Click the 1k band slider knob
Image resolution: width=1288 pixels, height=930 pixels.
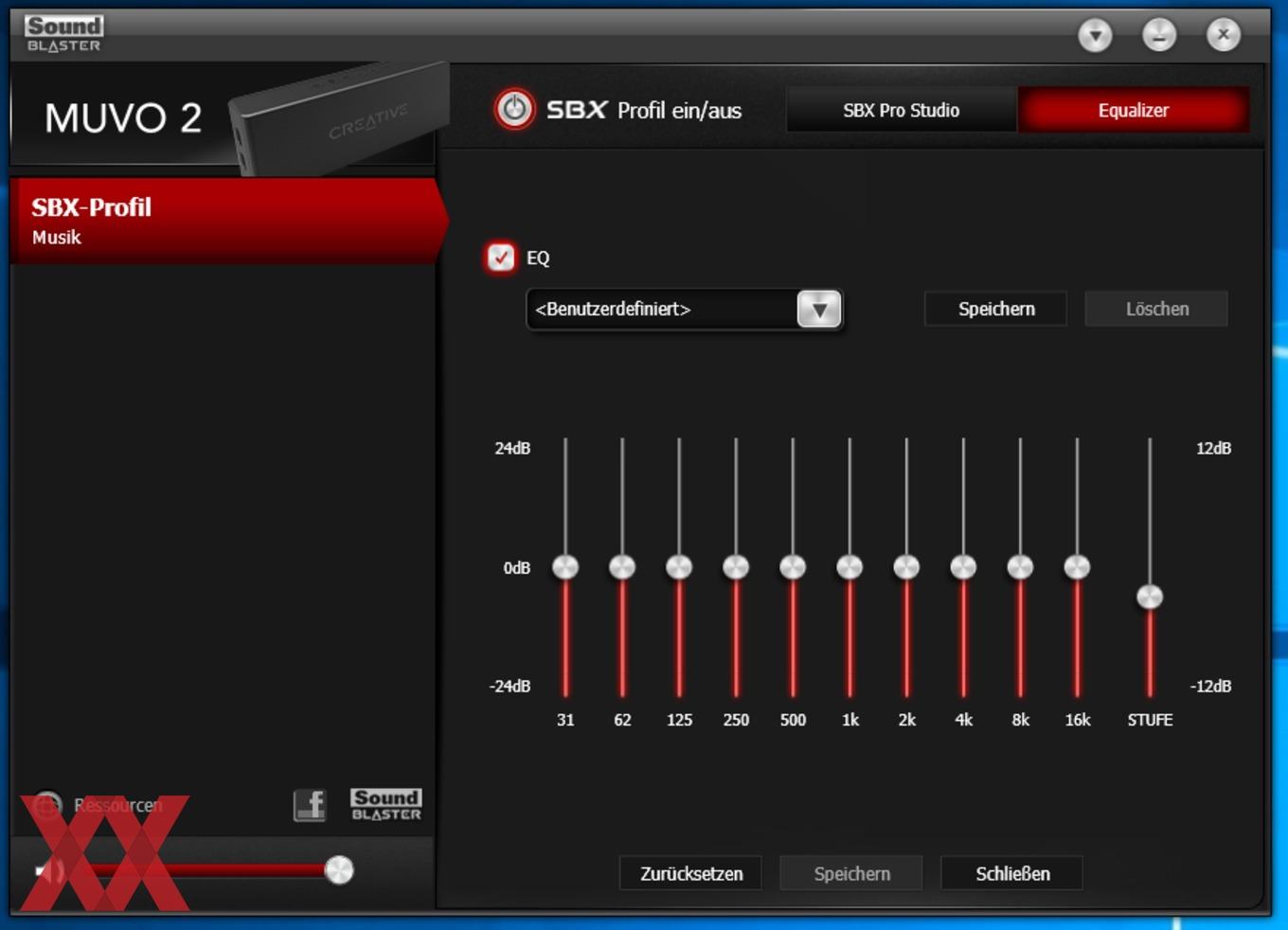[850, 566]
